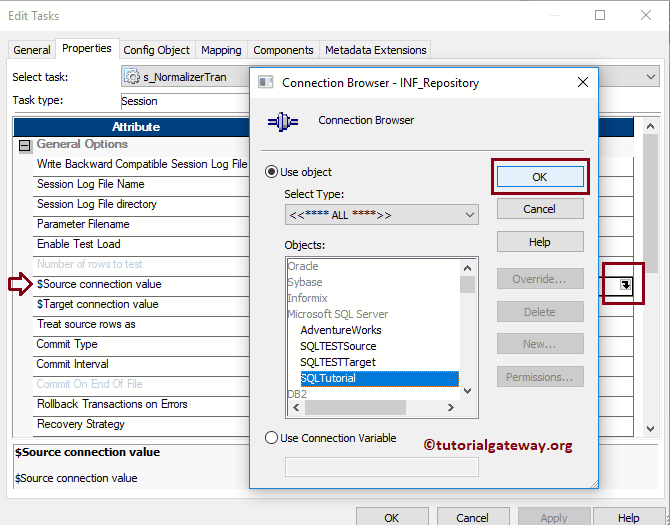This screenshot has width=670, height=525.
Task: Collapse the General Options group
Action: [25, 146]
